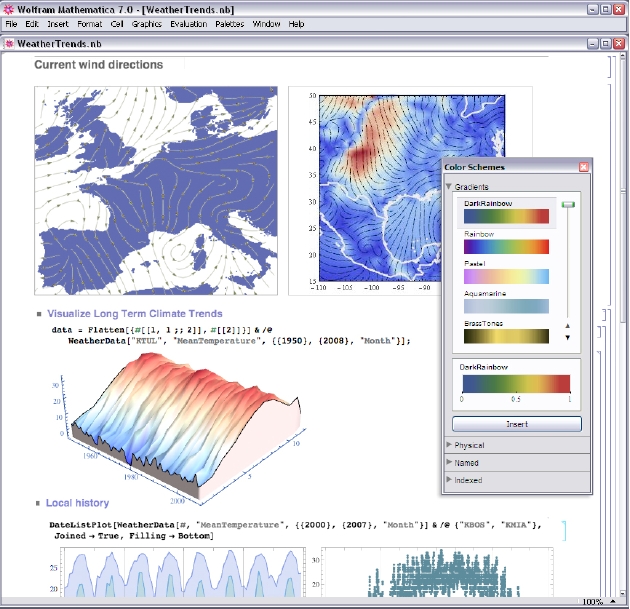Click the 'Local history' heading
Screen dimensions: 630x609
pyautogui.click(x=77, y=503)
